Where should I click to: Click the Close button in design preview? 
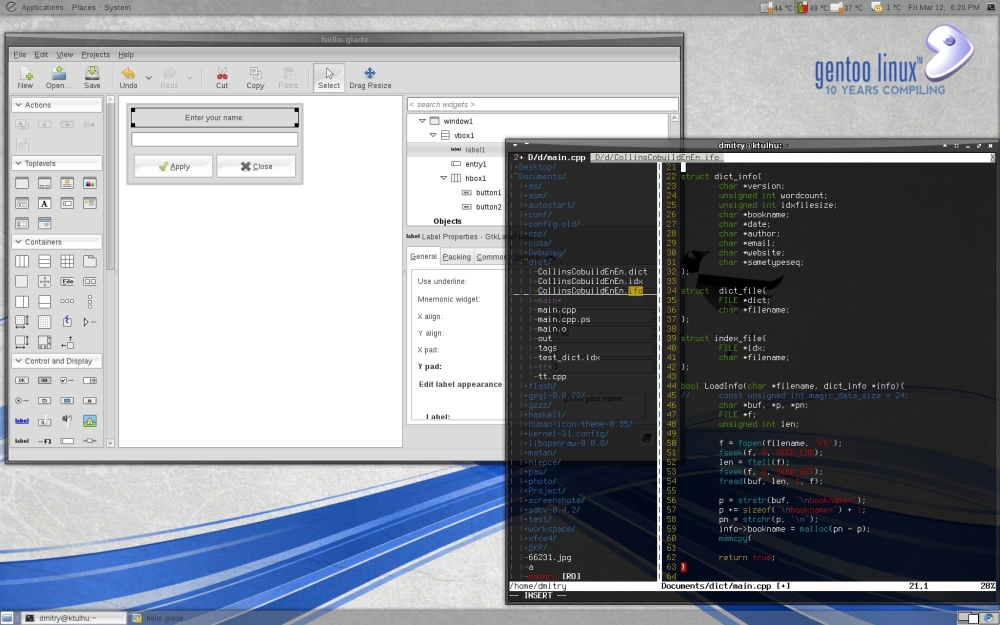(256, 166)
